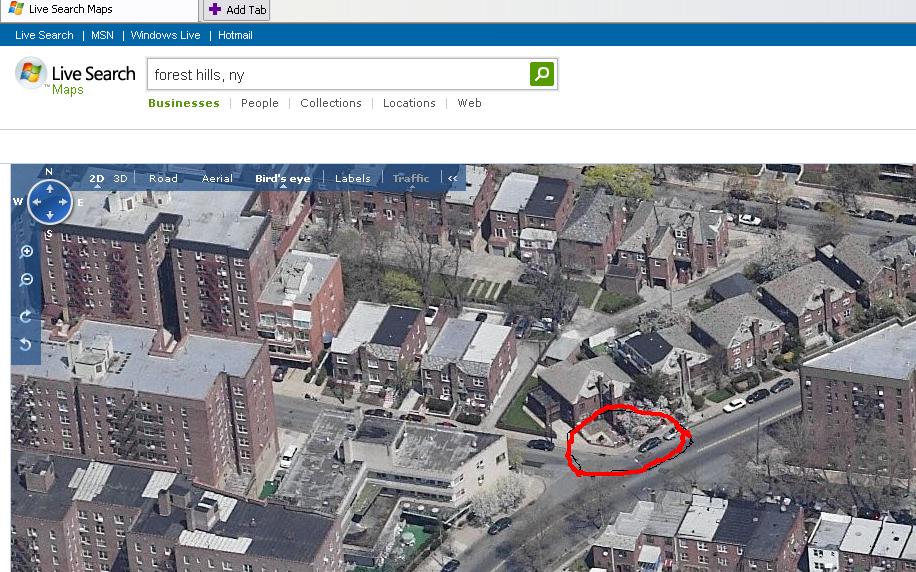Switch to Aerial map view
The height and width of the screenshot is (572, 916).
[217, 179]
